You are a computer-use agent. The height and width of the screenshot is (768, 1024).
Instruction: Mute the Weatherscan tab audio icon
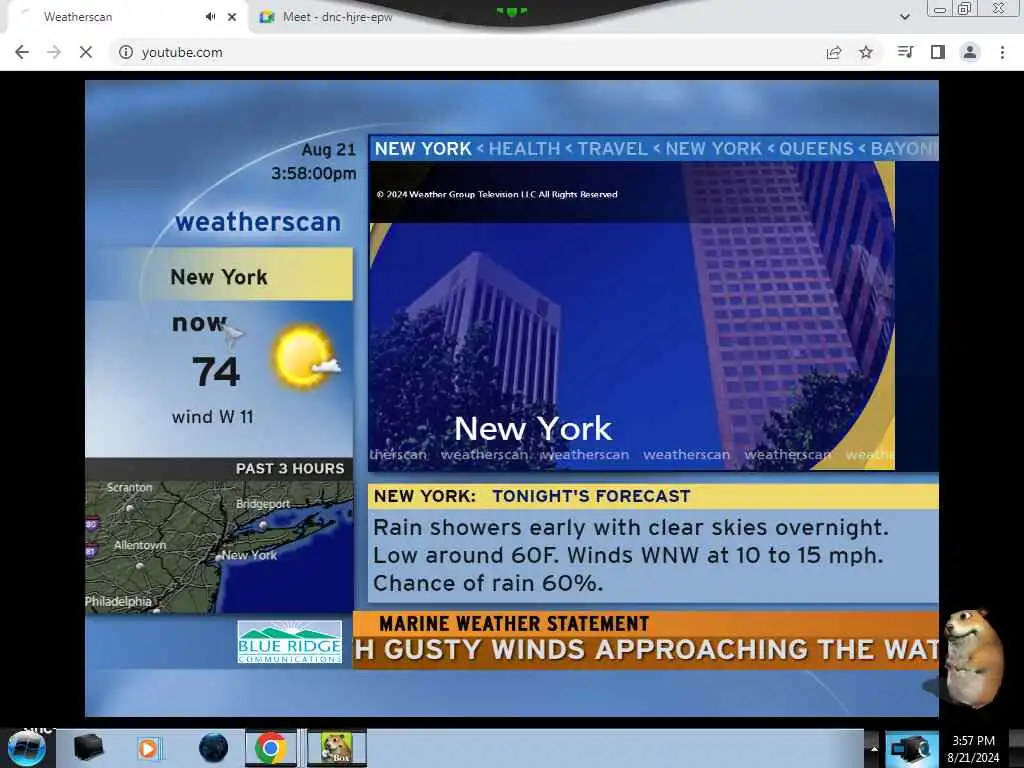[x=210, y=17]
